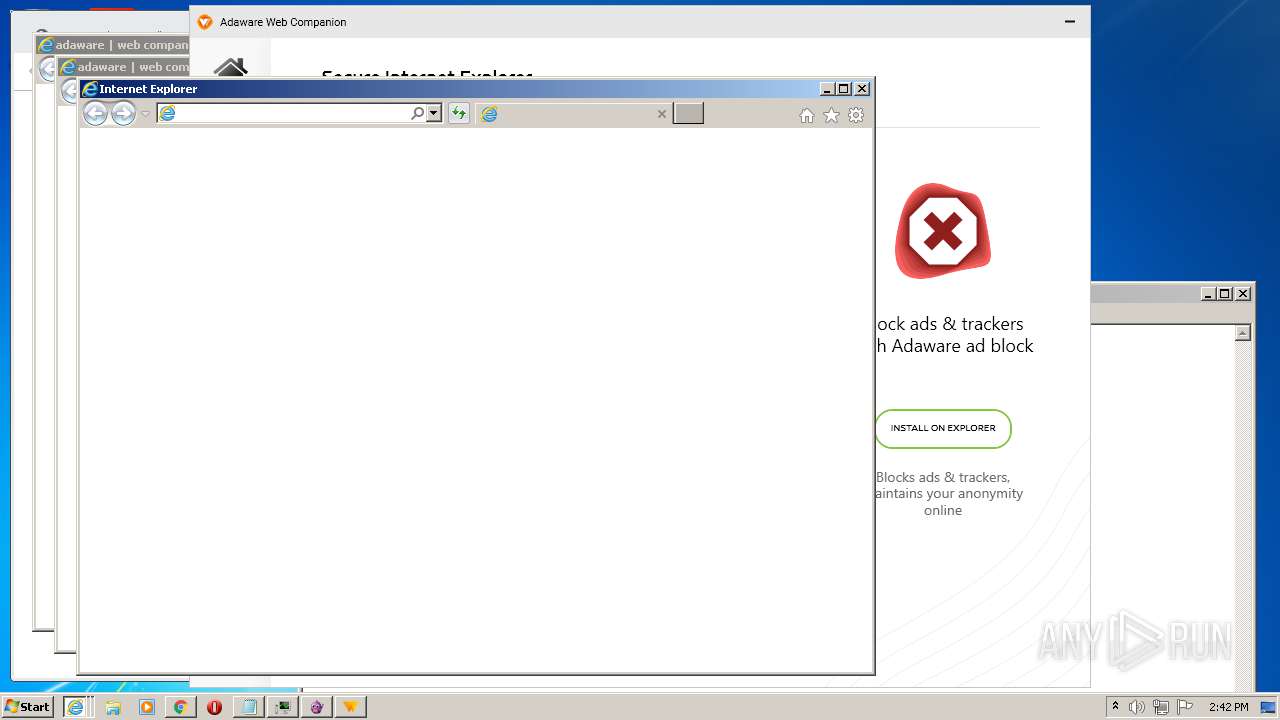The height and width of the screenshot is (720, 1280).
Task: Open the Internet Explorer Tools gear menu
Action: [x=856, y=116]
